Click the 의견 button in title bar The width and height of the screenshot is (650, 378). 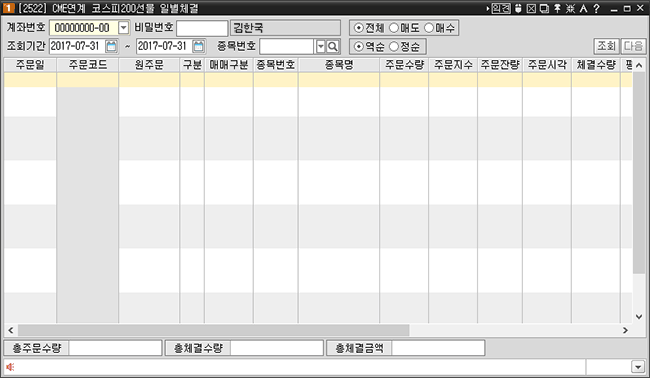point(501,8)
